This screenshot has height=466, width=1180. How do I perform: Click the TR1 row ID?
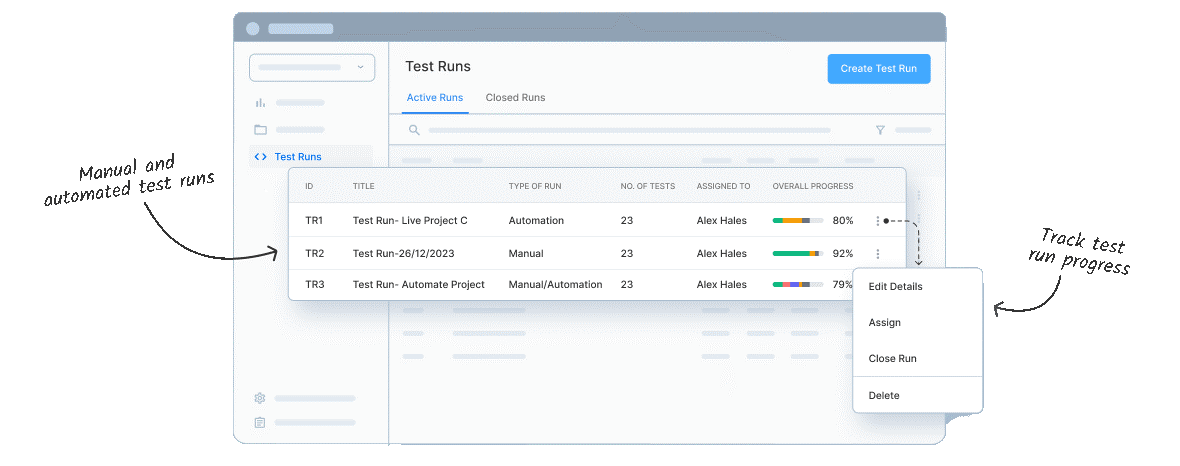[314, 221]
